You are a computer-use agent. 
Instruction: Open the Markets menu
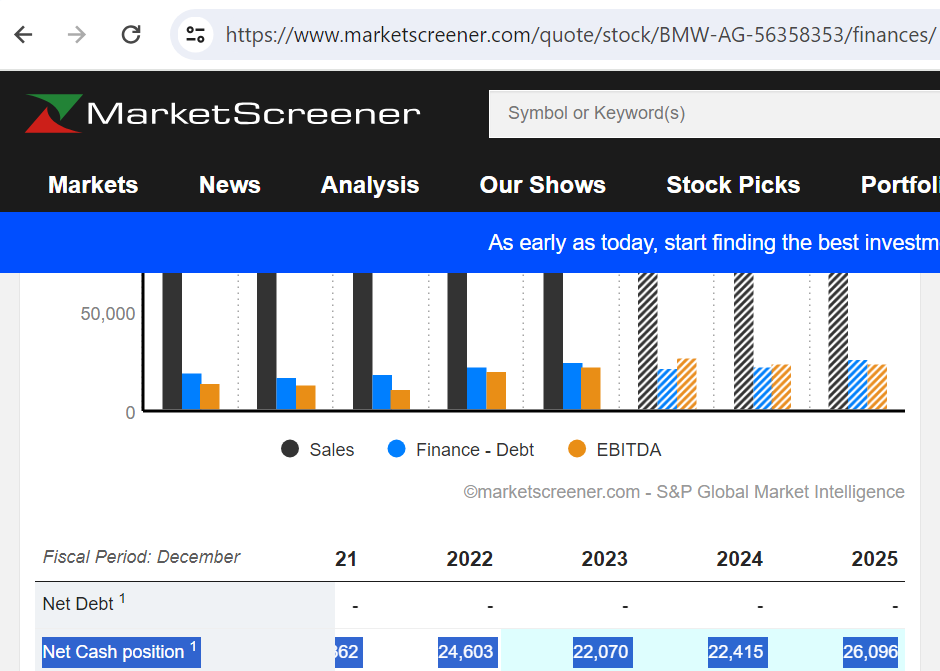pos(93,185)
